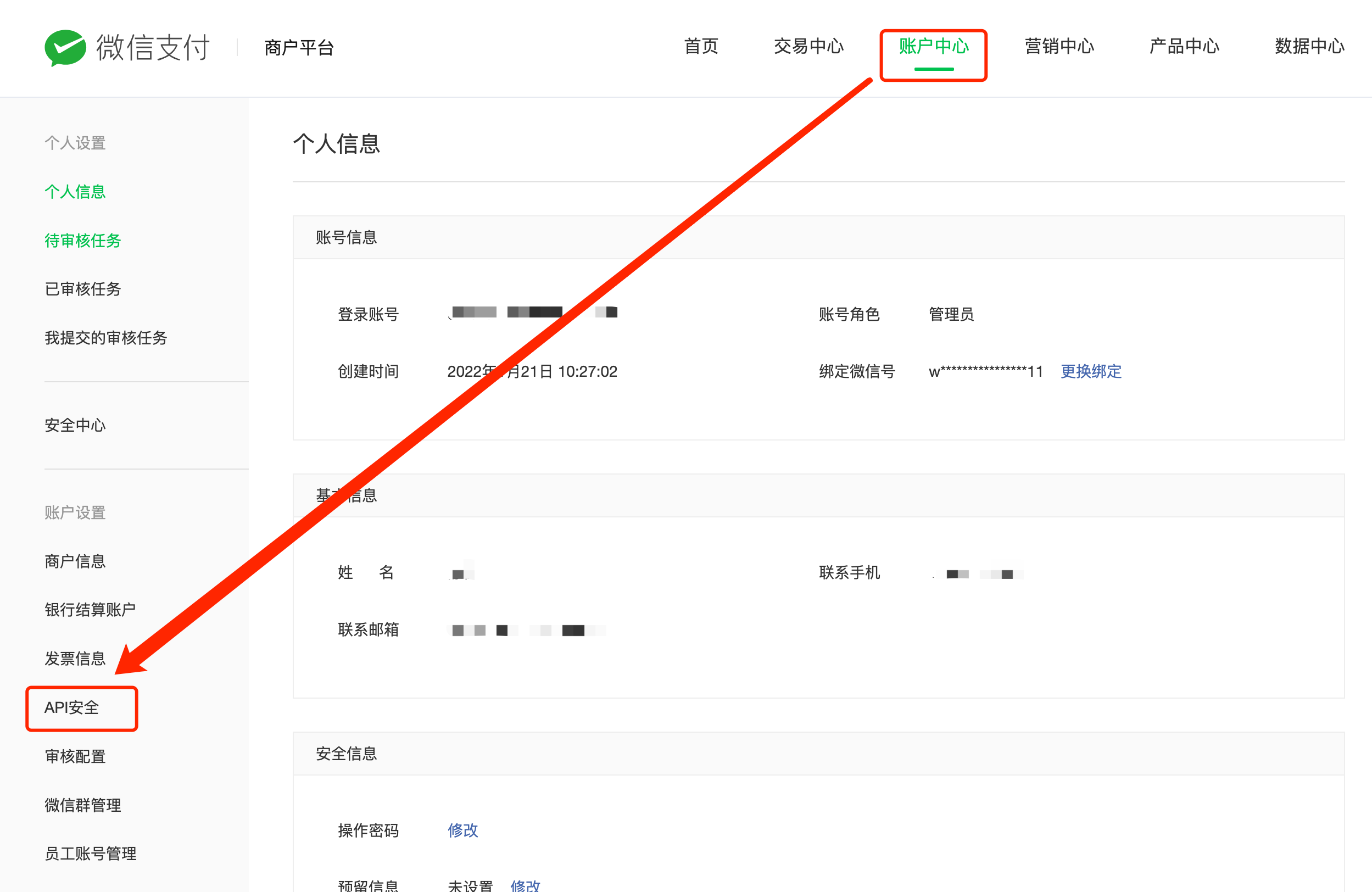Select the 账户中心 top tab
This screenshot has height=892, width=1372.
pos(933,46)
